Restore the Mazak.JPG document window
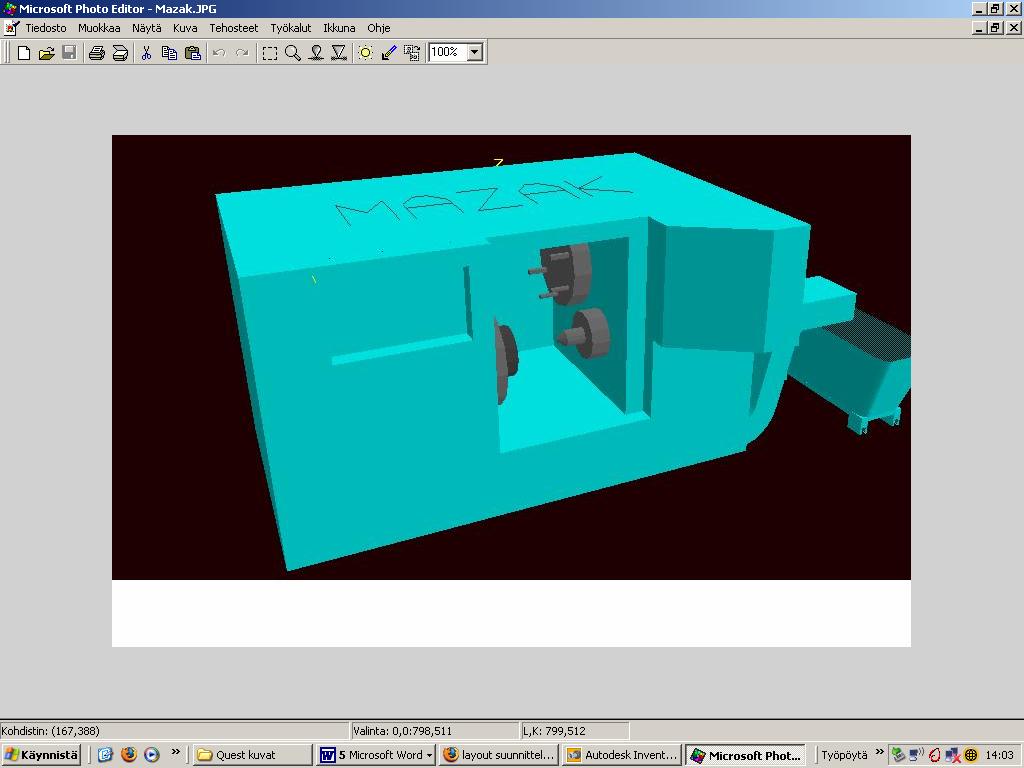The image size is (1024, 768). (995, 27)
